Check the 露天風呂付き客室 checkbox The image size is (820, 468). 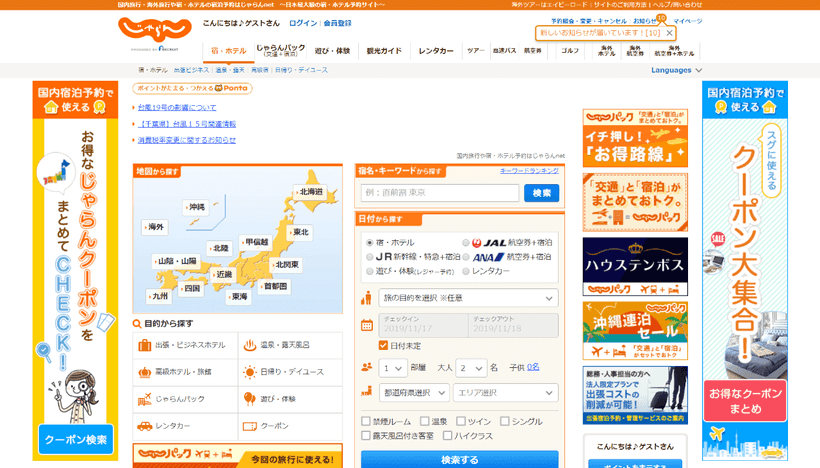tap(366, 436)
